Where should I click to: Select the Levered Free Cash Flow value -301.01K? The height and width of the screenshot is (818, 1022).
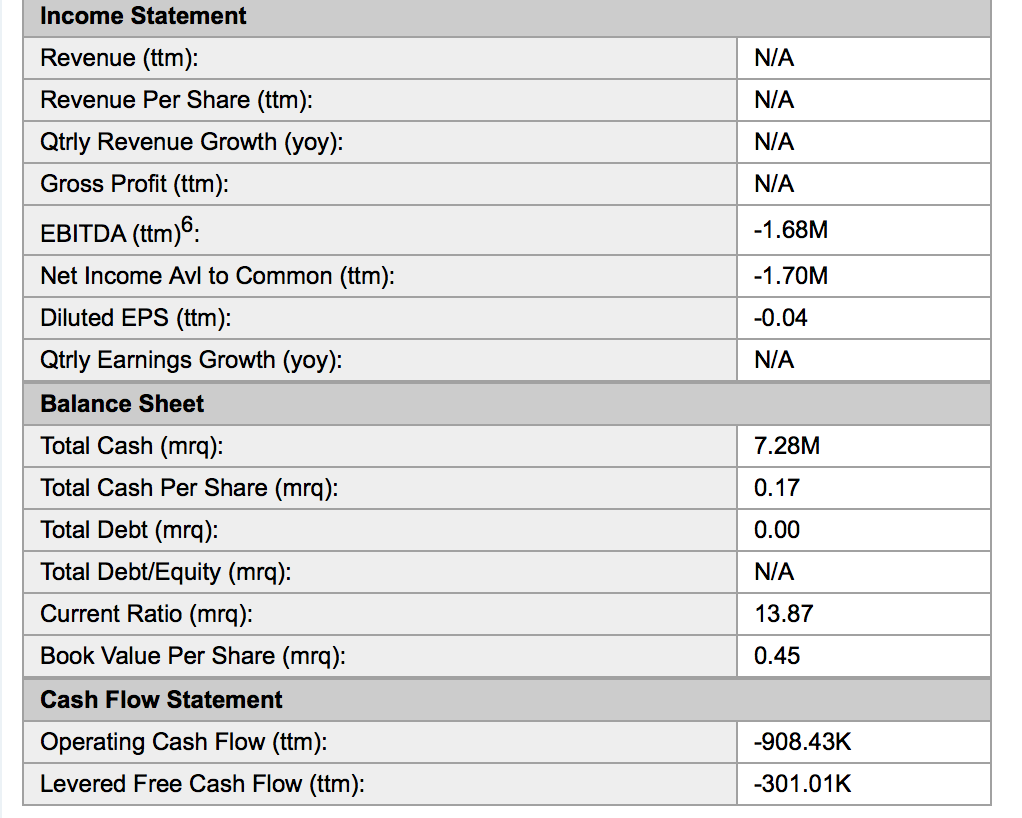[x=802, y=784]
